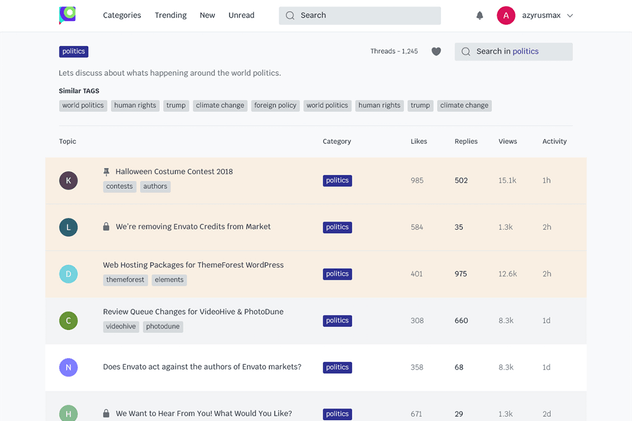Click 'Threads - 1,245' count text
Viewport: 632px width, 421px height.
point(394,52)
